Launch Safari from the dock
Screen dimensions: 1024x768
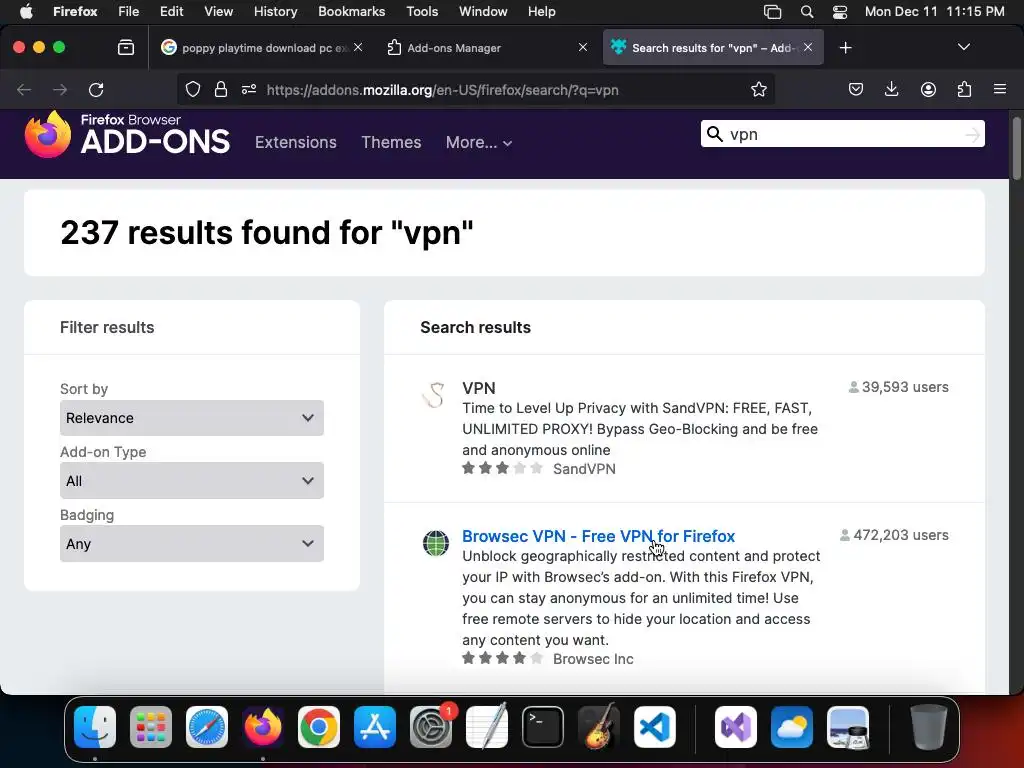coord(207,727)
